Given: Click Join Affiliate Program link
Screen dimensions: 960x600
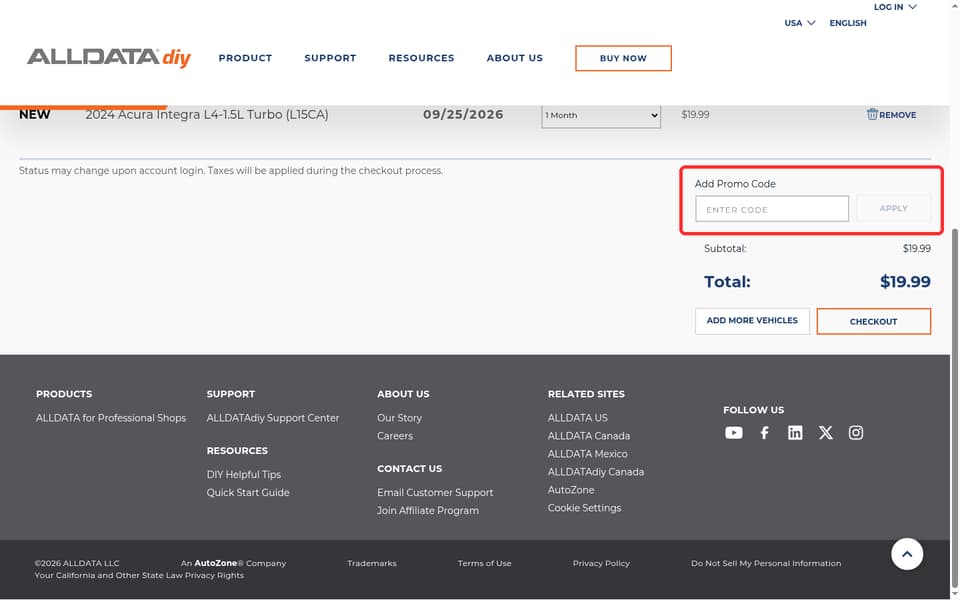Looking at the screenshot, I should [427, 510].
